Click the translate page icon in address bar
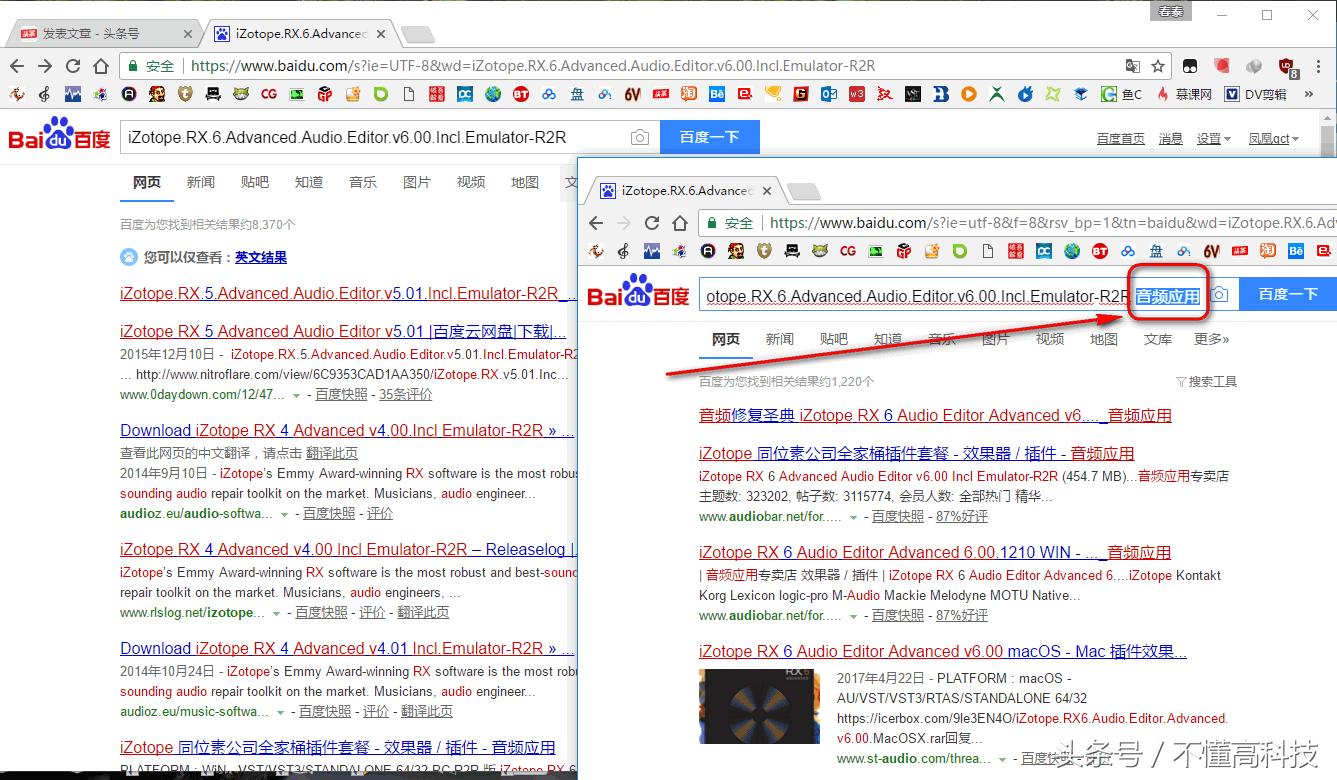1337x780 pixels. pos(1133,67)
